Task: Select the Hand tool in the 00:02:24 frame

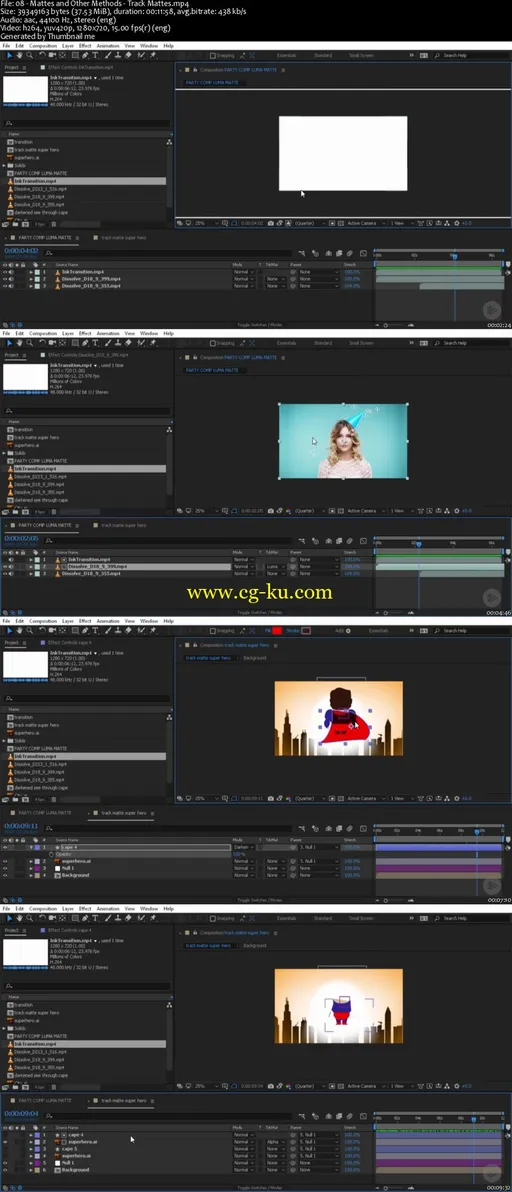Action: pos(19,55)
